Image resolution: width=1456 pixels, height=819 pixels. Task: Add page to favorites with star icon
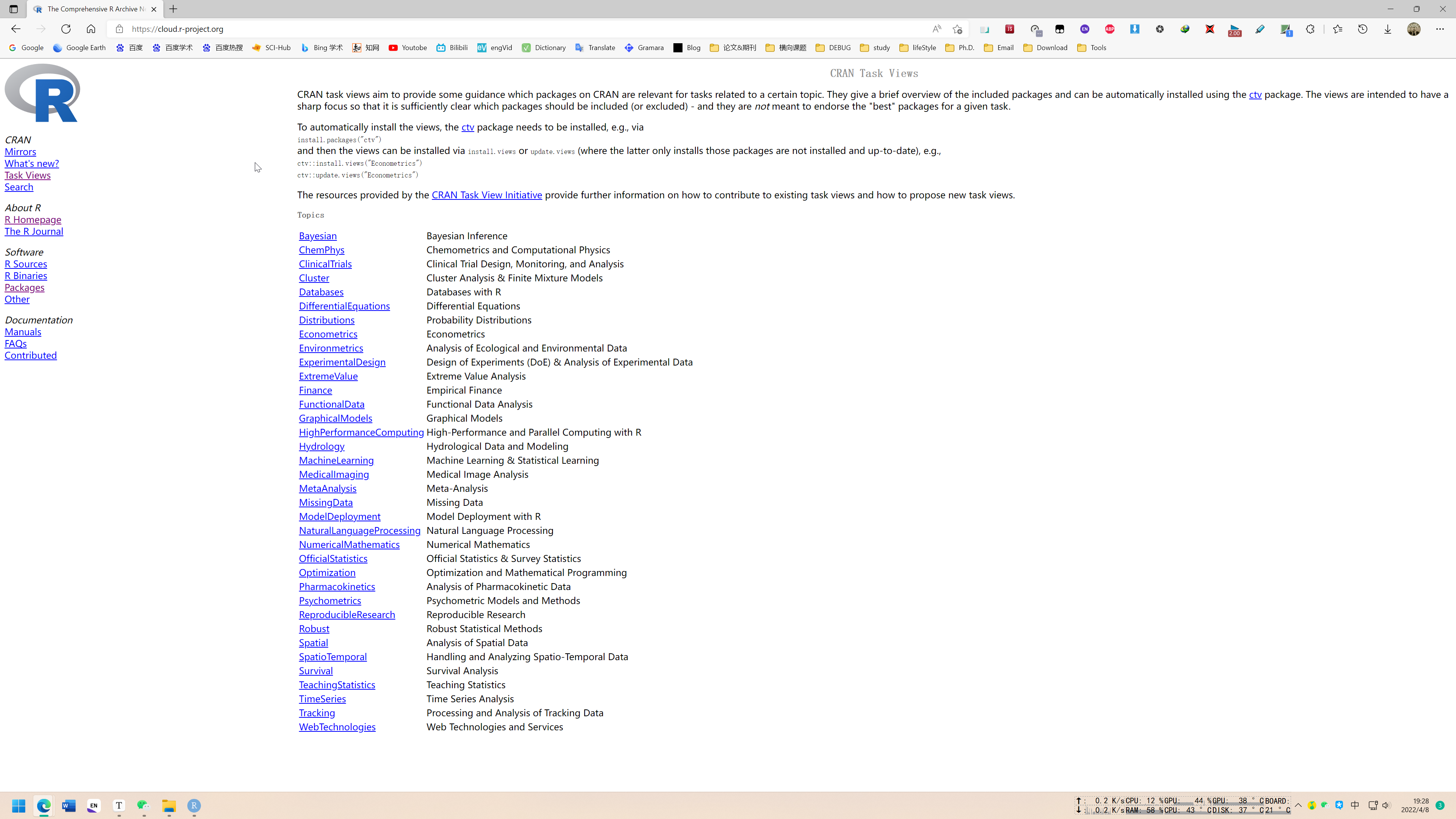click(x=957, y=29)
